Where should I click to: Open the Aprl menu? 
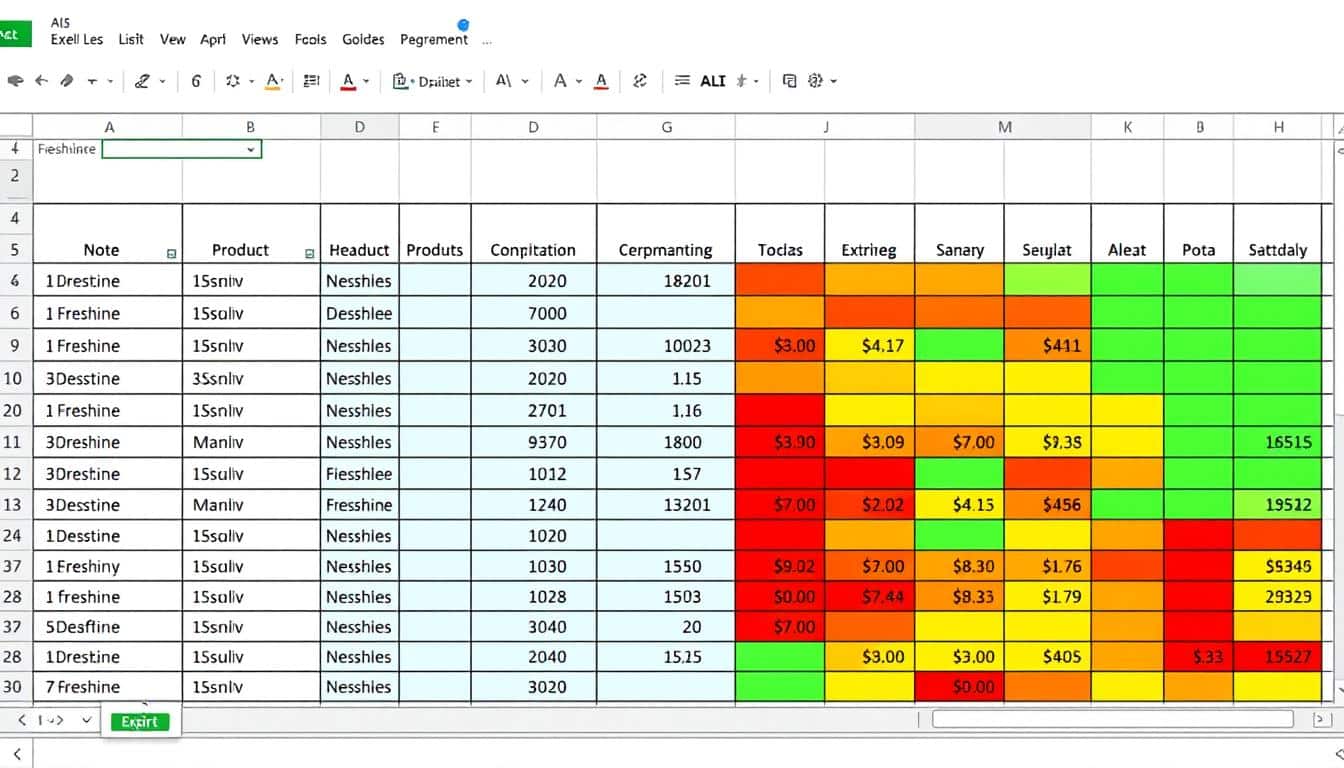pyautogui.click(x=213, y=40)
